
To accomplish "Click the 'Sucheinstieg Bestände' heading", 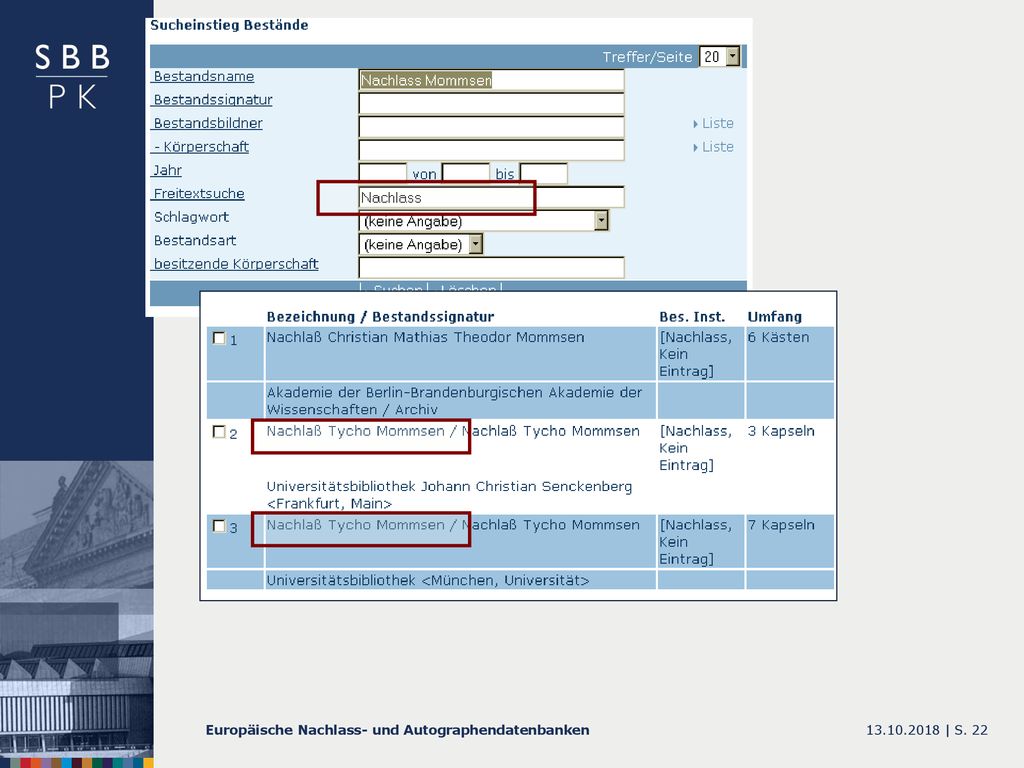I will click(229, 25).
